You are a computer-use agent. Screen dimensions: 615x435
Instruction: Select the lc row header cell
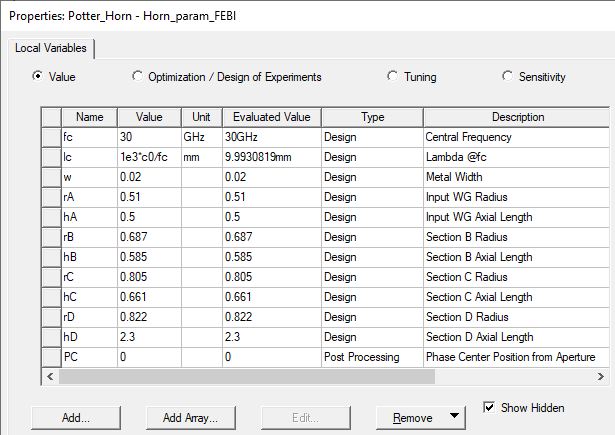pyautogui.click(x=51, y=157)
